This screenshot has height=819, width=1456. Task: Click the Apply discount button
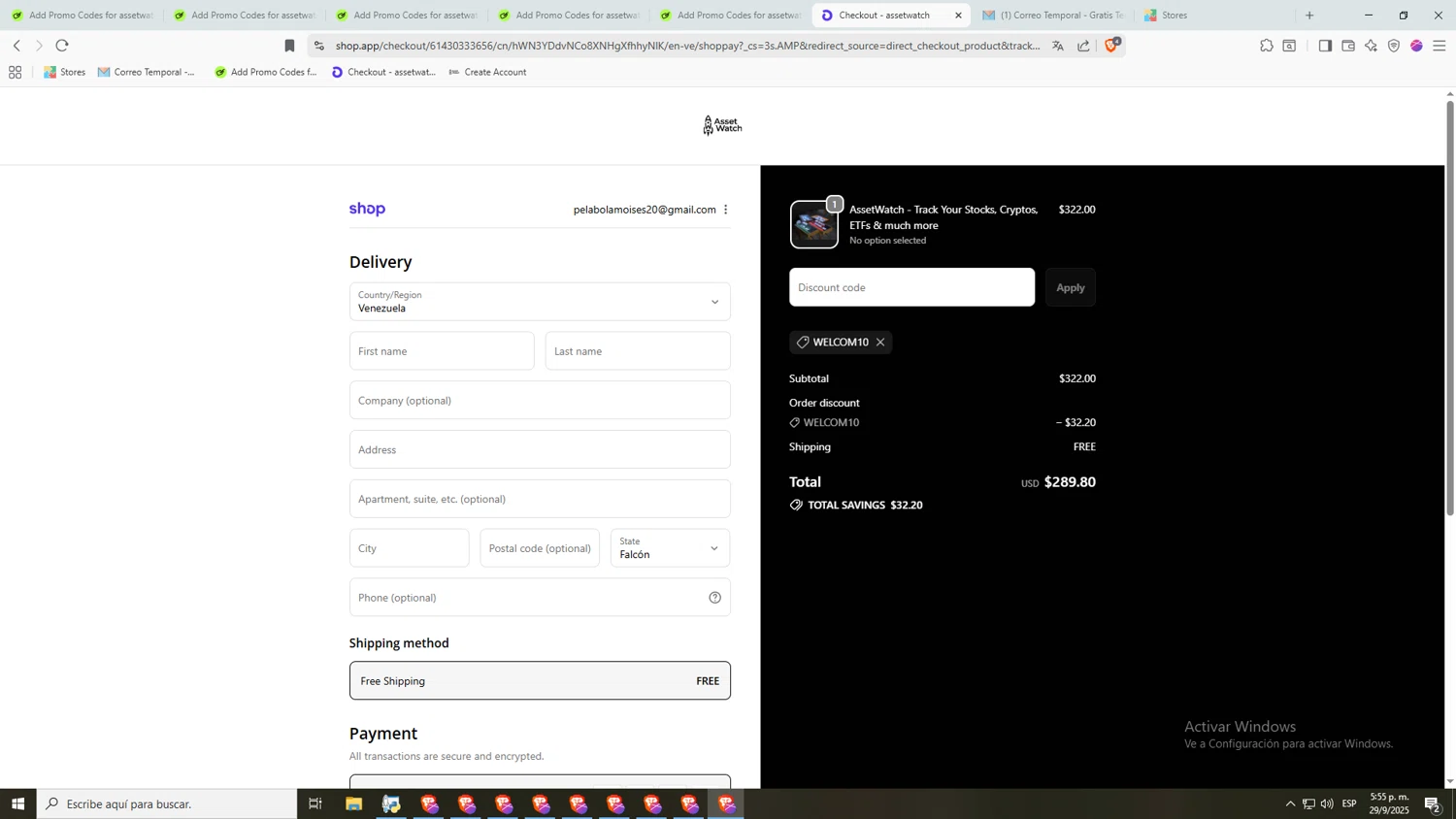[1071, 287]
